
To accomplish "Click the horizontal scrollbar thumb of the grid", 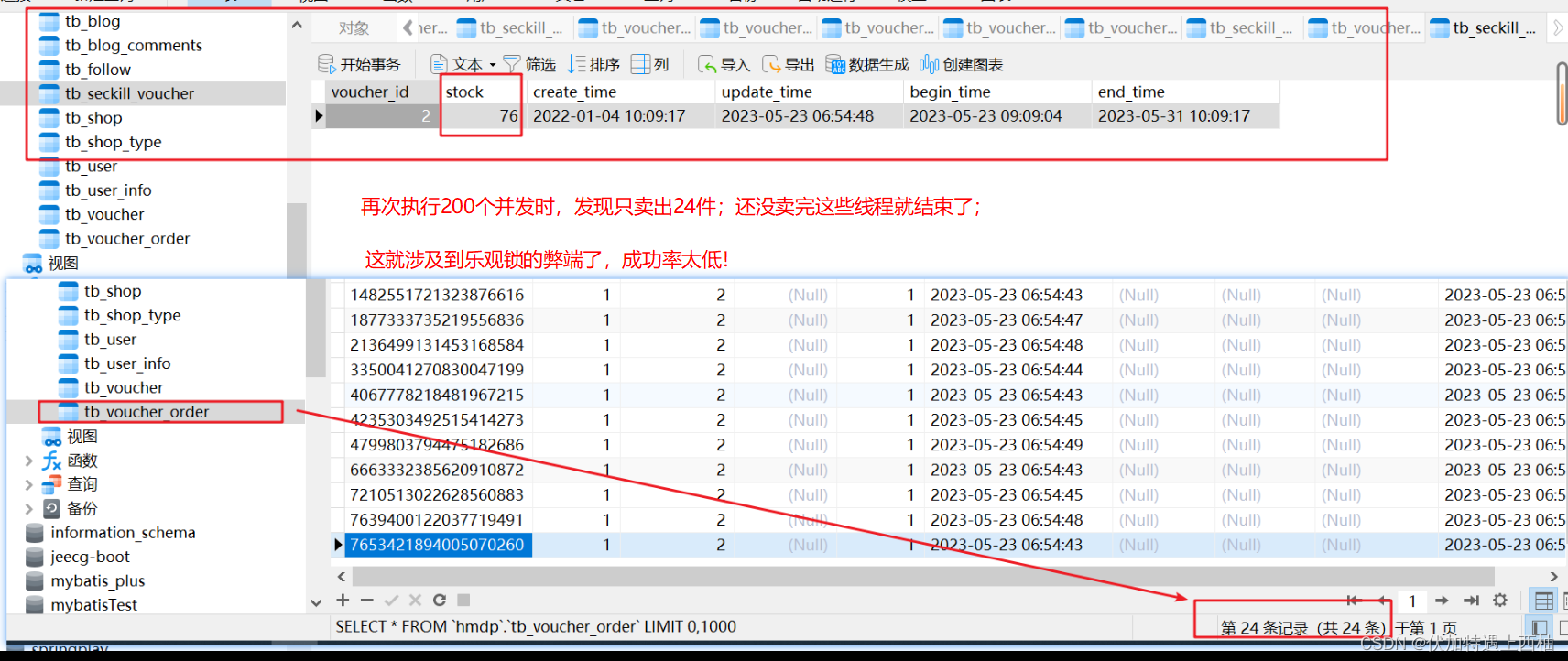I will (923, 577).
